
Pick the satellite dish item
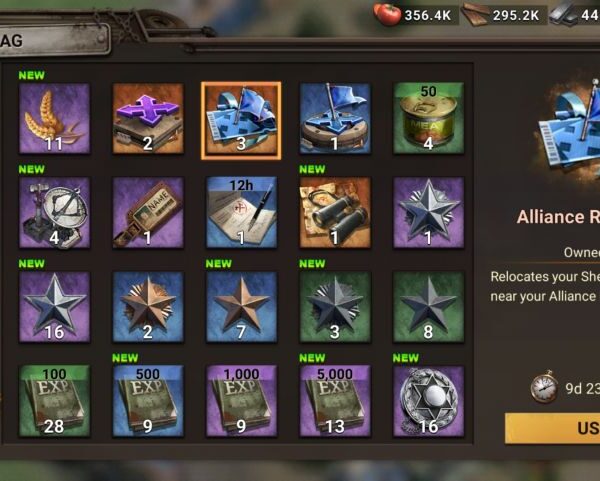point(54,212)
